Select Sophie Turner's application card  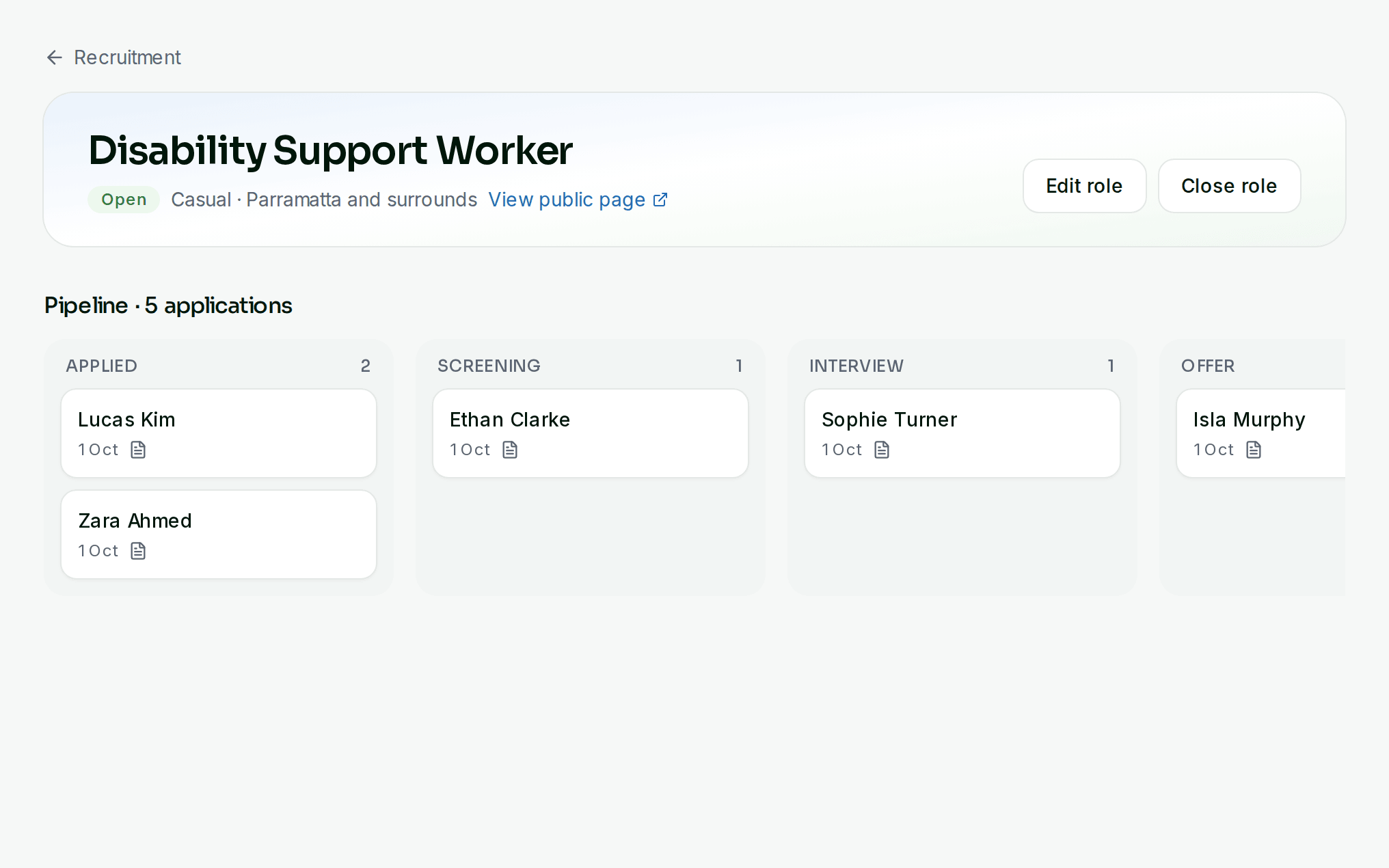962,433
